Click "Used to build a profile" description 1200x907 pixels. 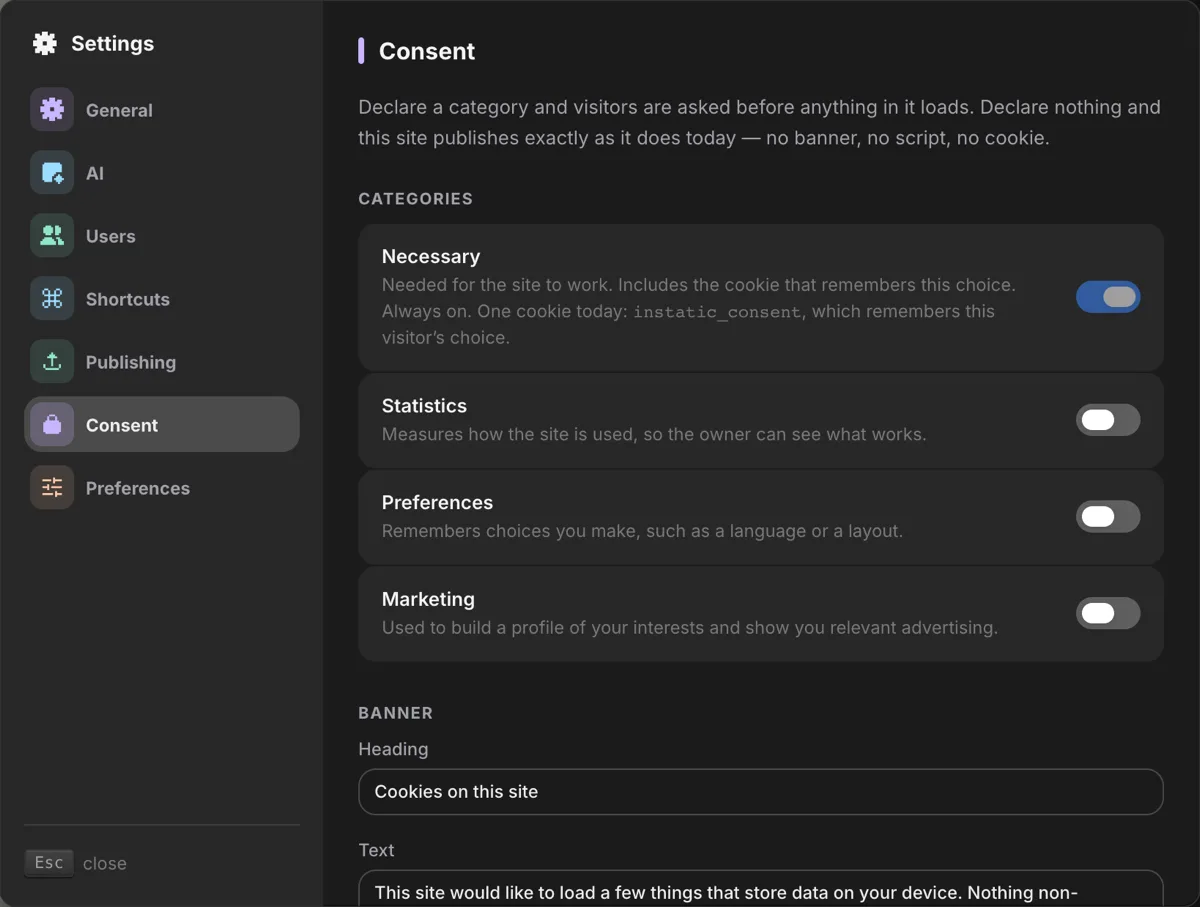tap(690, 628)
